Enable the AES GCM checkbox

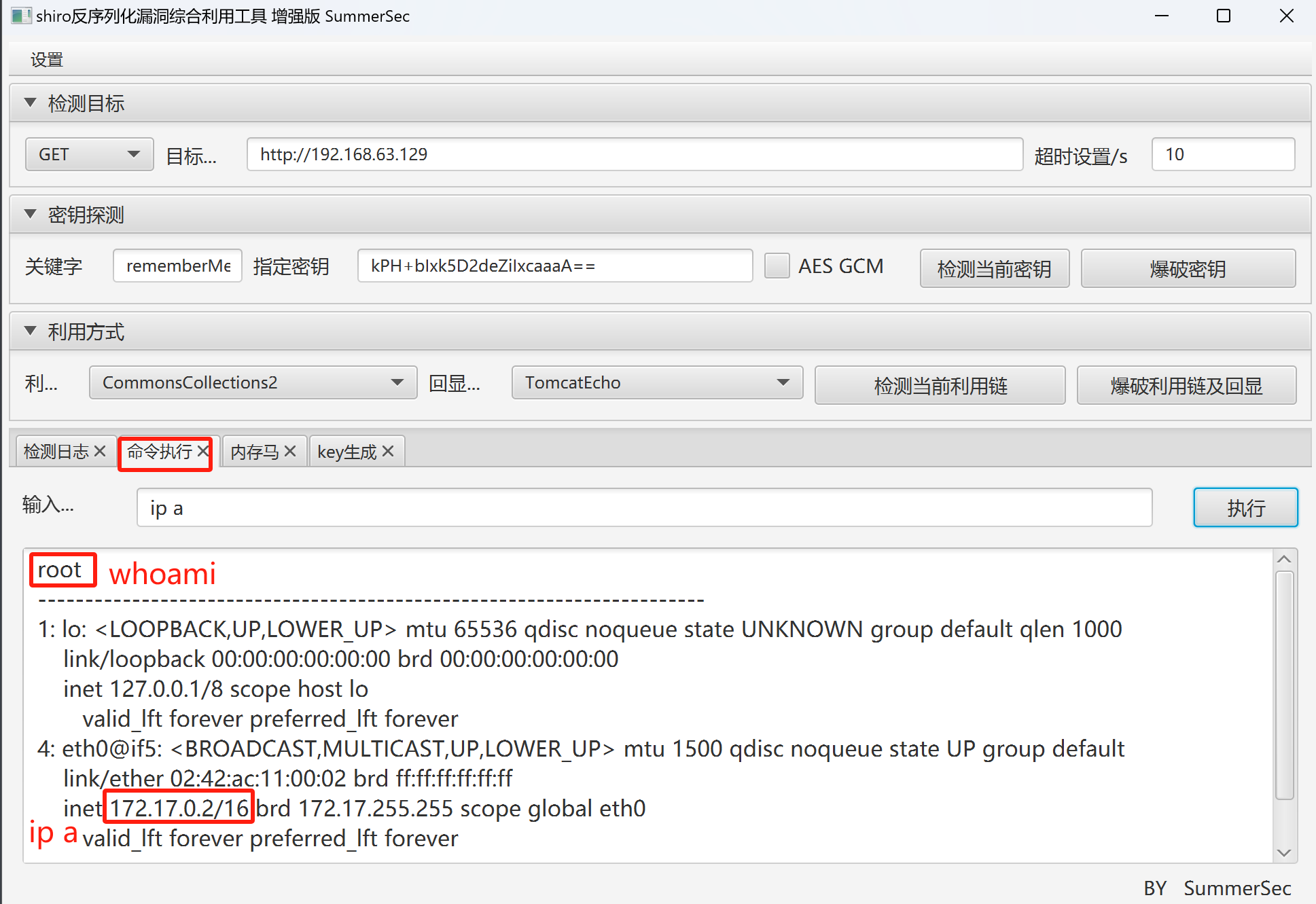[777, 266]
